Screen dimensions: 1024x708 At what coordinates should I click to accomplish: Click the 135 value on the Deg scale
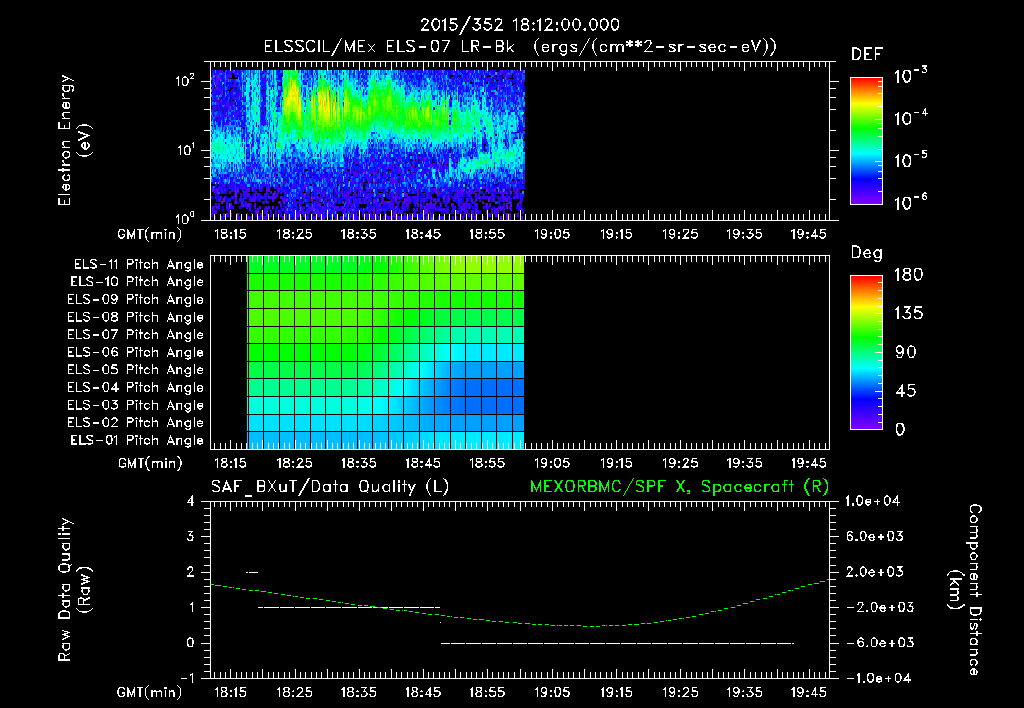pyautogui.click(x=908, y=313)
